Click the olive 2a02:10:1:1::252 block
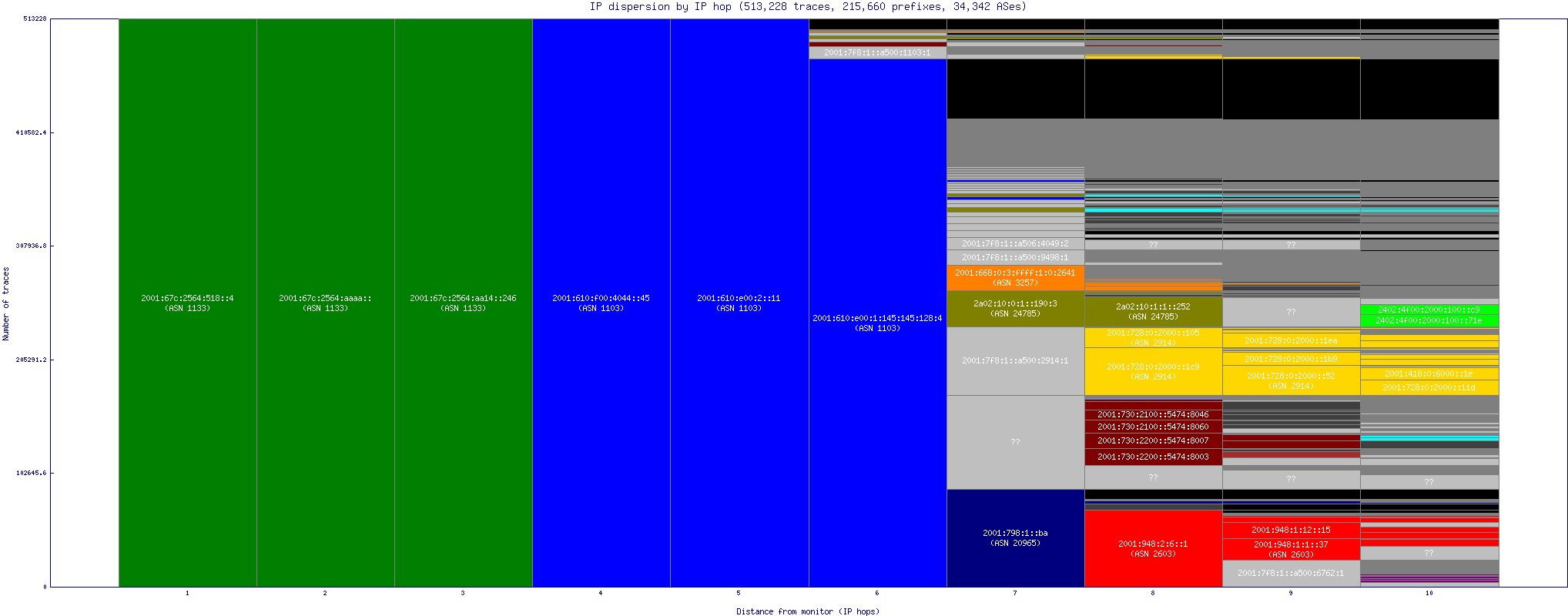This screenshot has height=616, width=1568. (1153, 312)
